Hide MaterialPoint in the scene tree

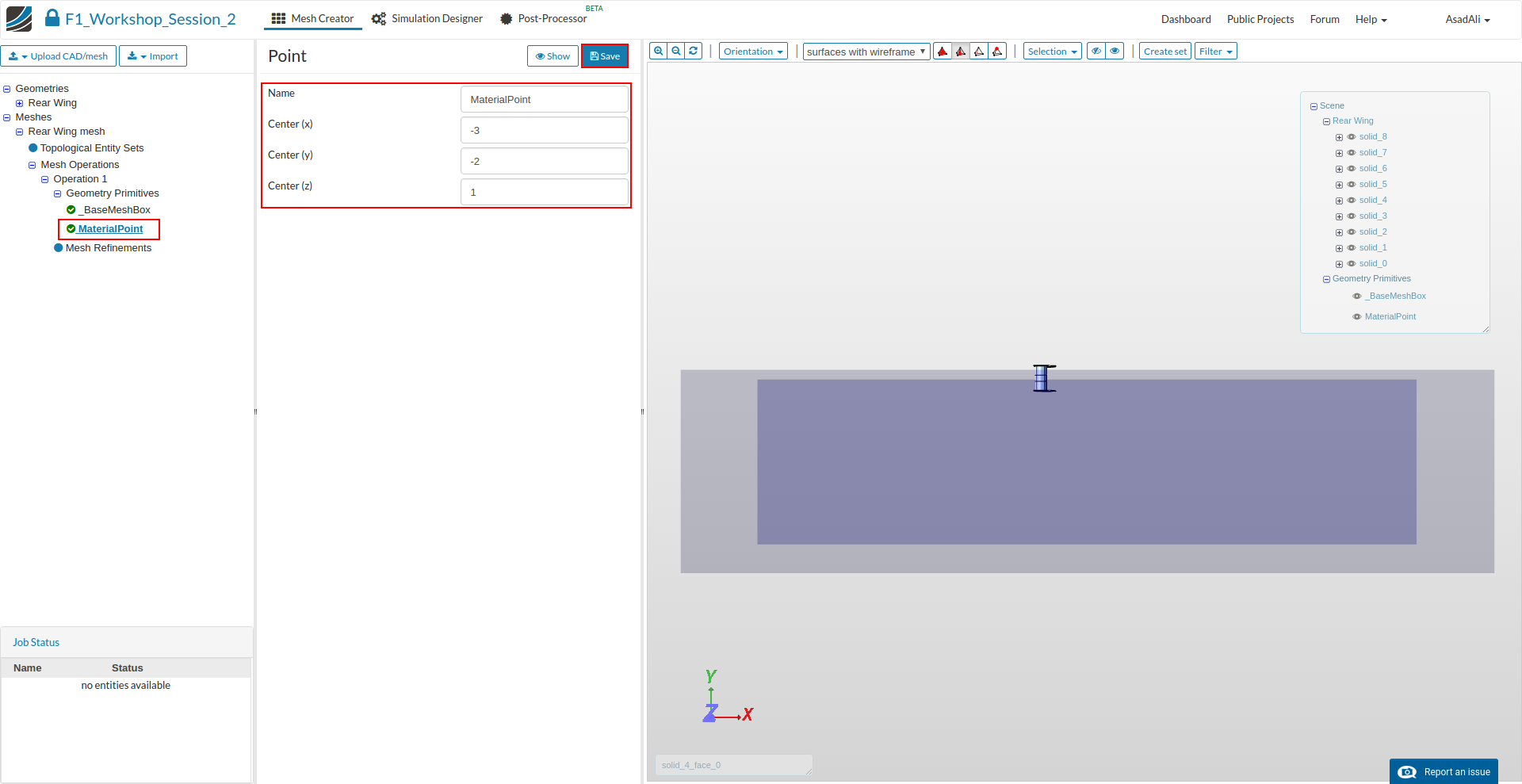click(1357, 317)
